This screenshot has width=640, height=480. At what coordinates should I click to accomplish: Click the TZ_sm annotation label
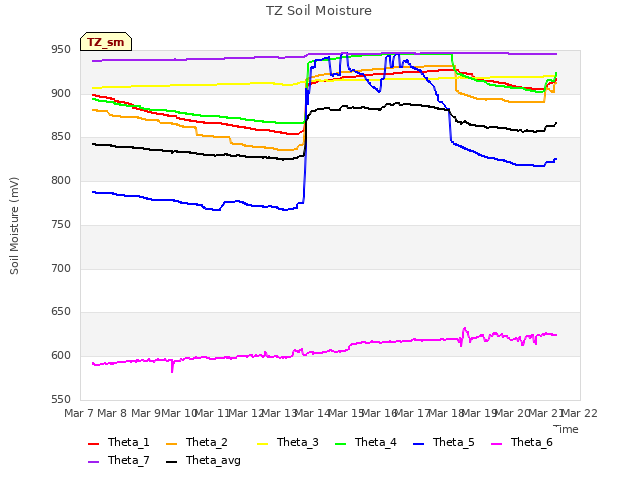tap(106, 42)
